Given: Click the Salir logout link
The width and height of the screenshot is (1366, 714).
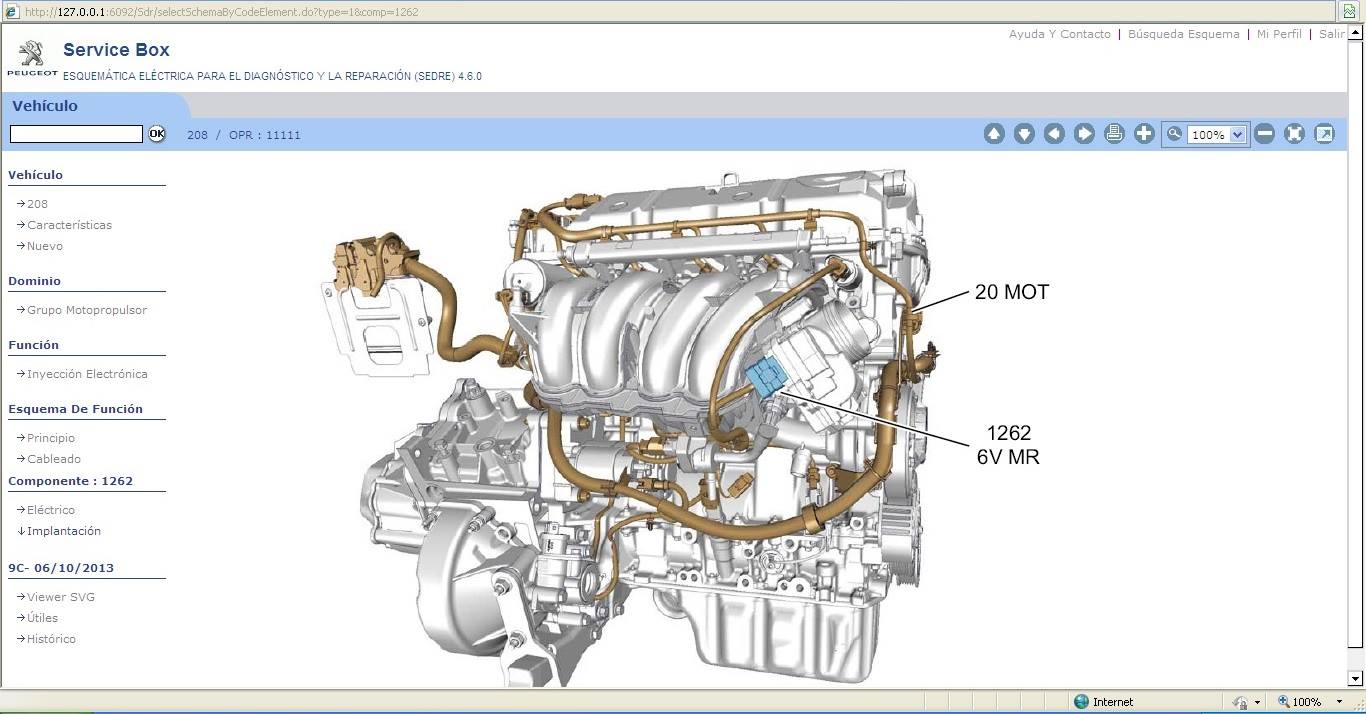Looking at the screenshot, I should pyautogui.click(x=1331, y=34).
